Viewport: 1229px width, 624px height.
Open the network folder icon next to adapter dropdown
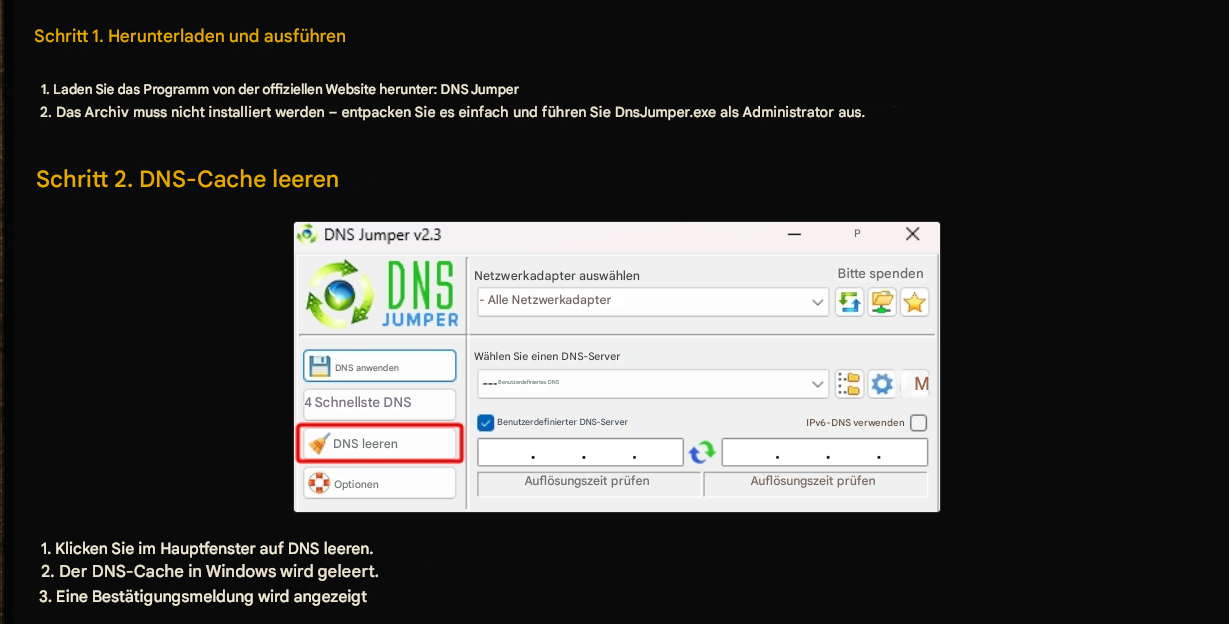tap(882, 302)
